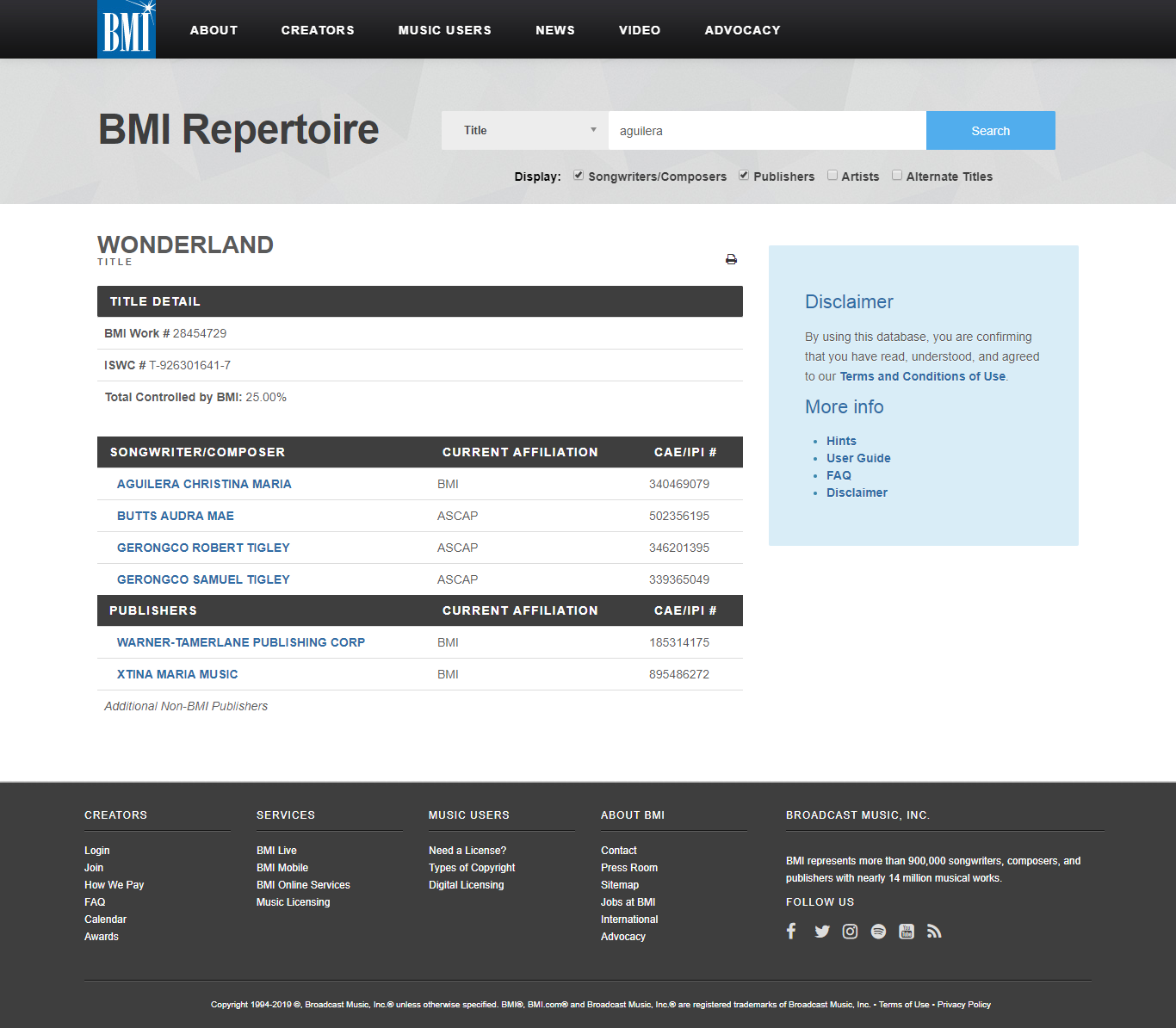Enable the Artists display checkbox
1176x1028 pixels.
[832, 176]
